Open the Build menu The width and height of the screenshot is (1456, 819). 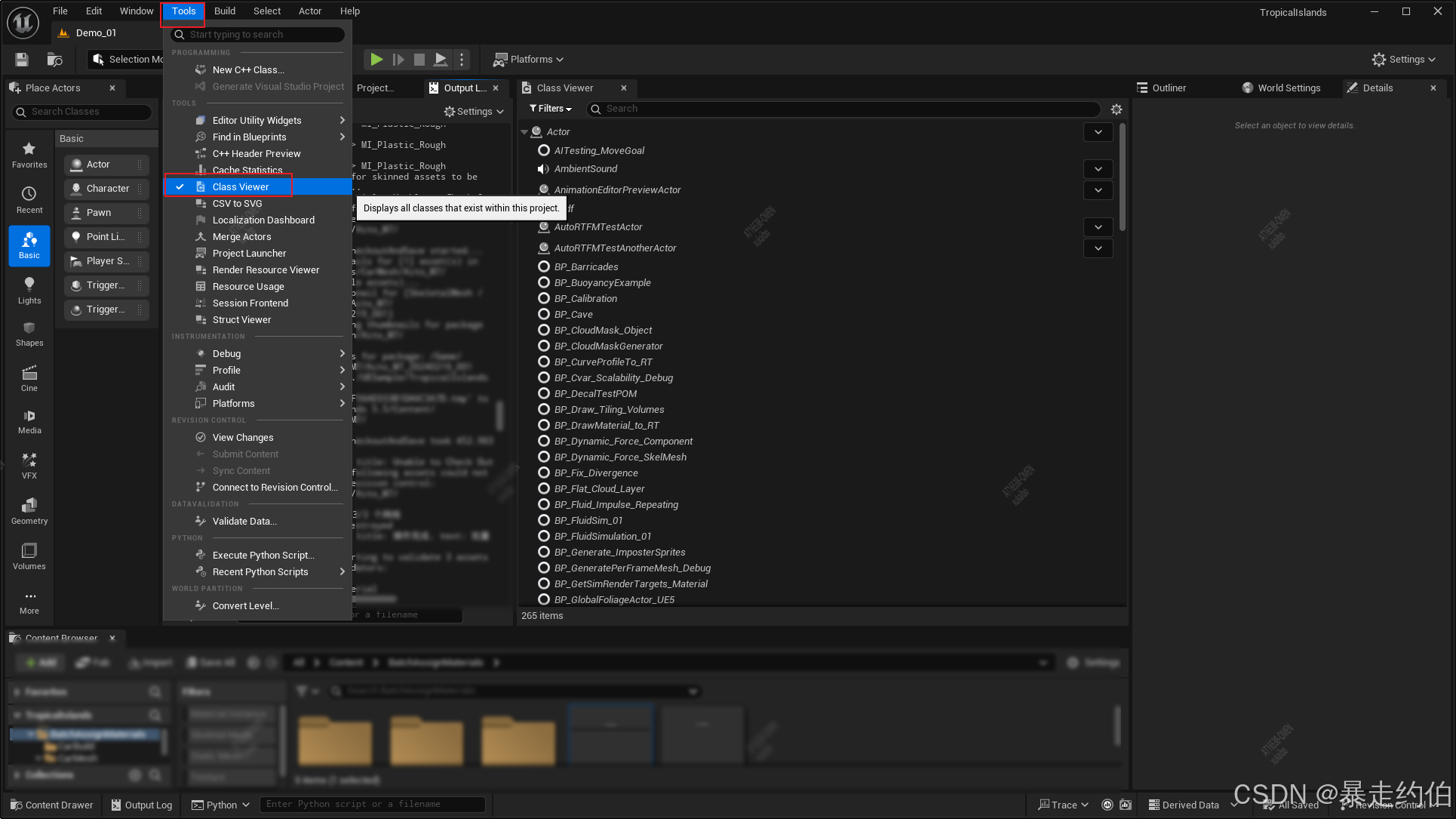click(x=225, y=11)
